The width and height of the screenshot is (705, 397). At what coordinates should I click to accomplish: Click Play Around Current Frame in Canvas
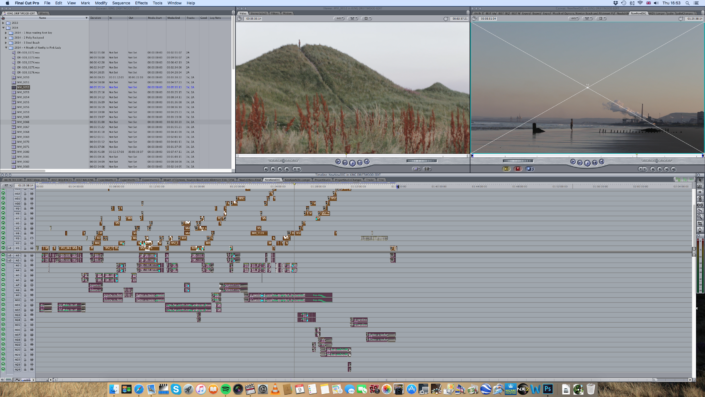coord(594,162)
